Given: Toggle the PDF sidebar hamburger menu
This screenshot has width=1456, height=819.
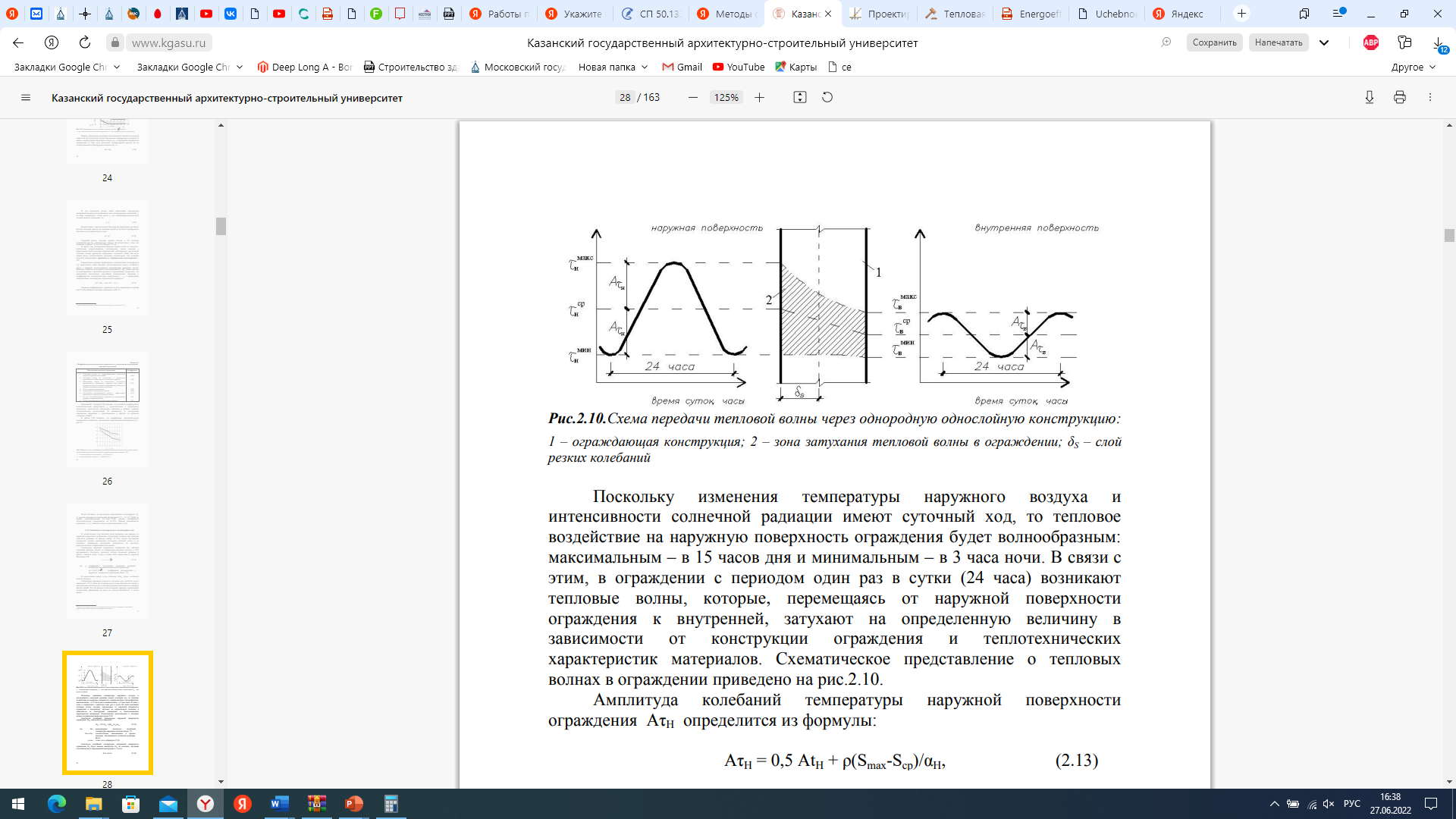Looking at the screenshot, I should click(x=25, y=97).
